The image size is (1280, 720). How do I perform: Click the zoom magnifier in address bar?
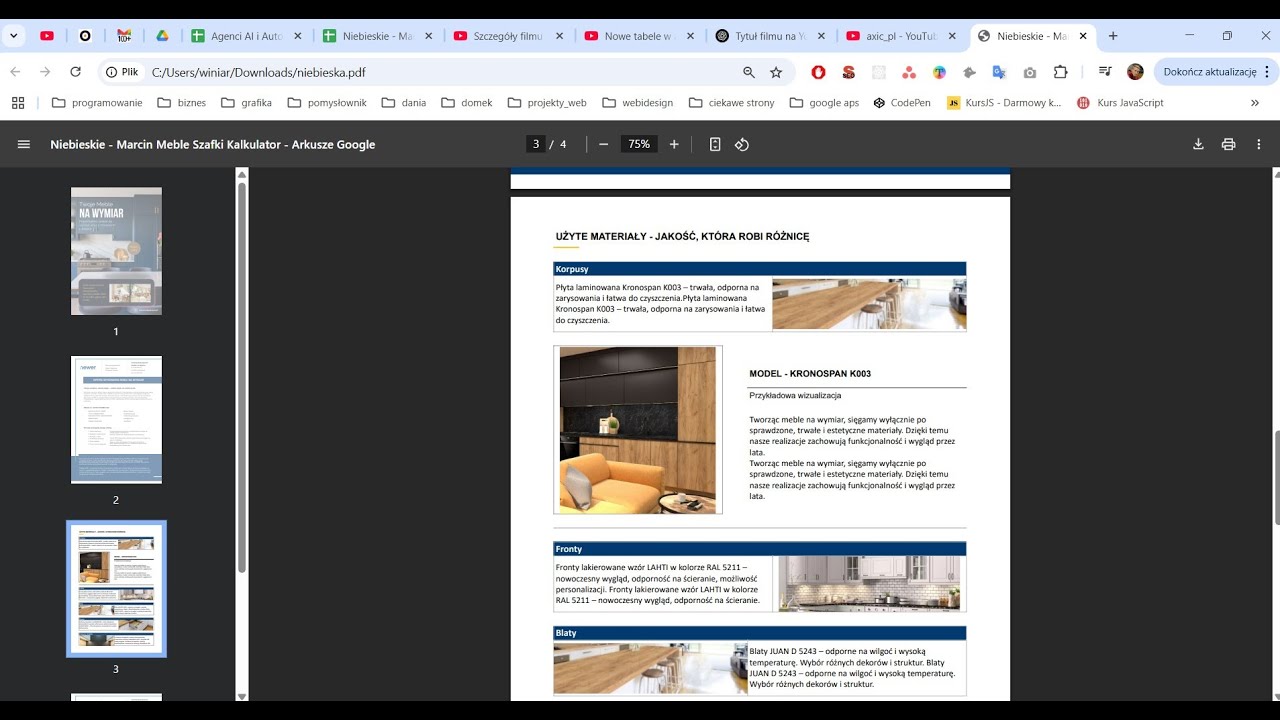(748, 72)
